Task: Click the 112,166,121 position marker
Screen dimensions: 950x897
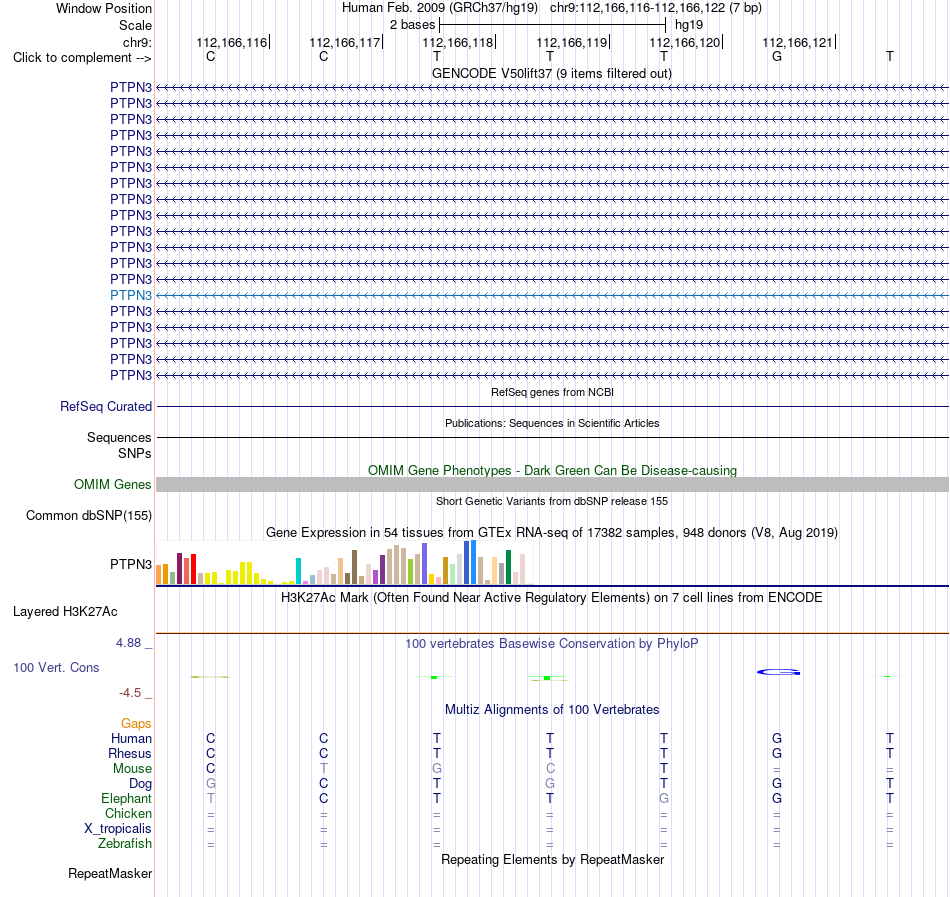Action: tap(799, 42)
